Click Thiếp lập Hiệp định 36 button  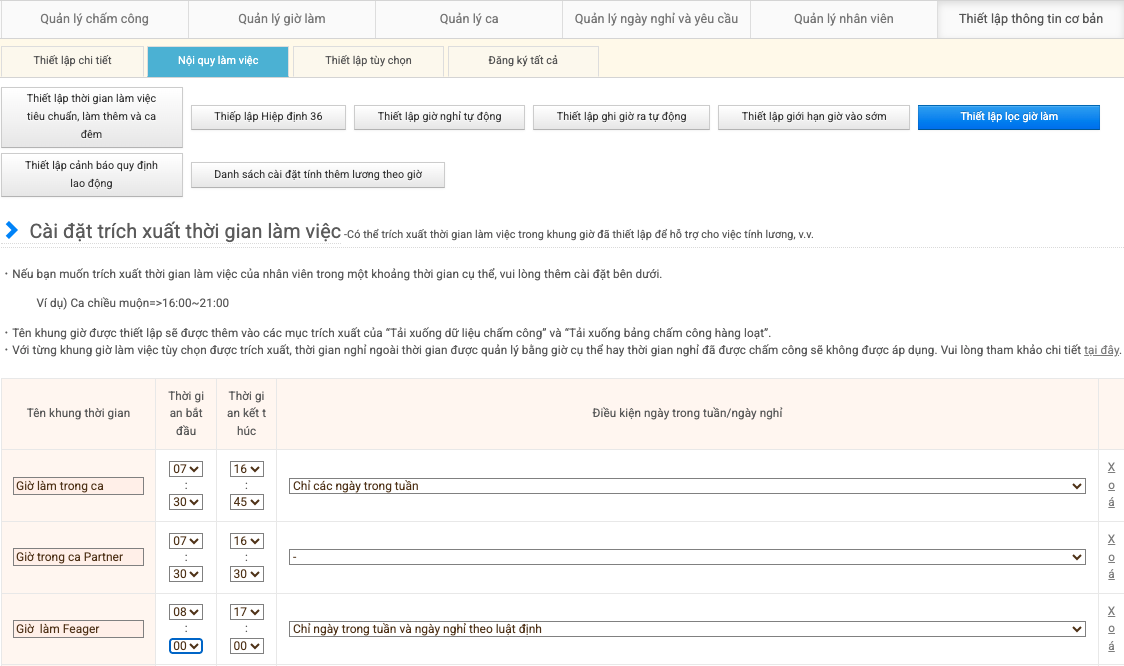click(x=268, y=117)
